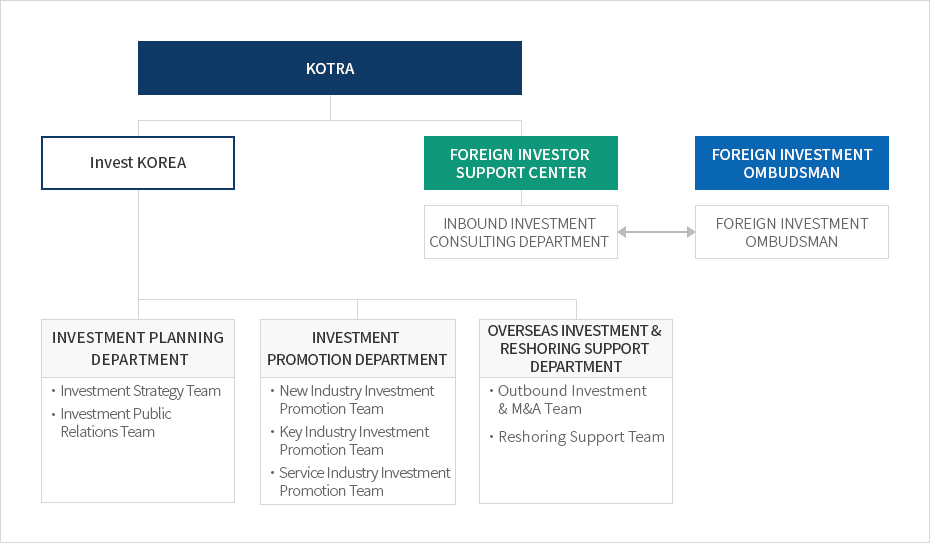Viewport: 930px width, 543px height.
Task: Open Foreign Investor Support Center box
Action: tap(520, 163)
